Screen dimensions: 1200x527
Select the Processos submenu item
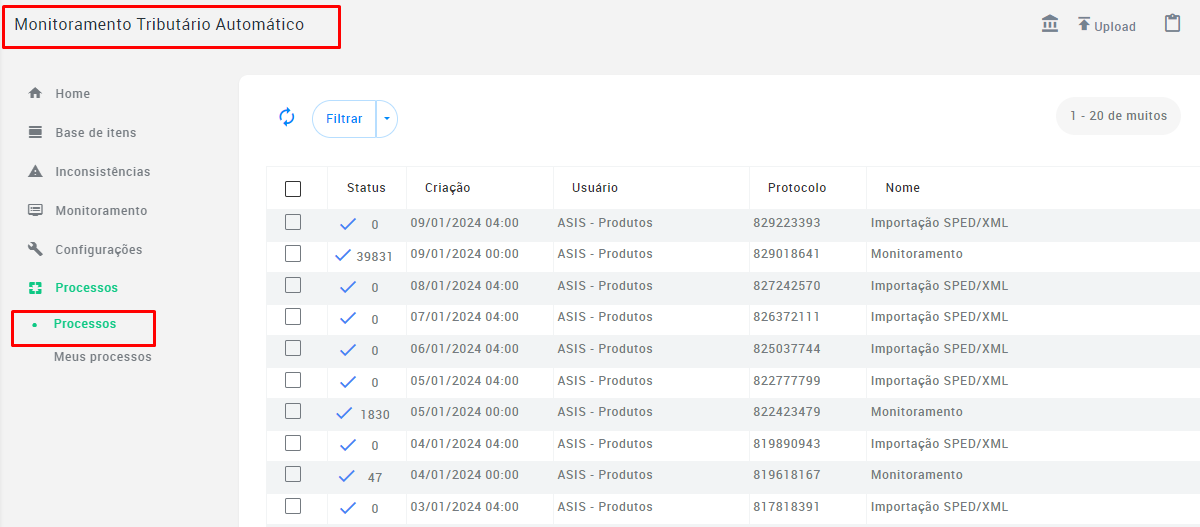(84, 324)
